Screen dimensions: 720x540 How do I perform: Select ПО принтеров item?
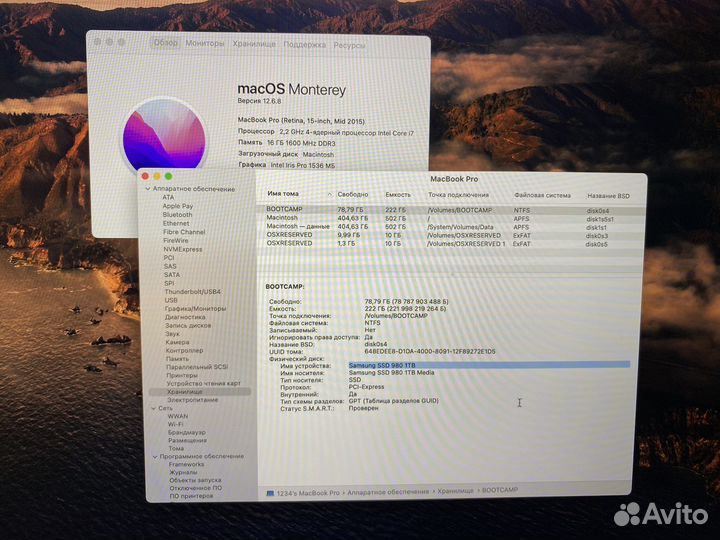[191, 496]
